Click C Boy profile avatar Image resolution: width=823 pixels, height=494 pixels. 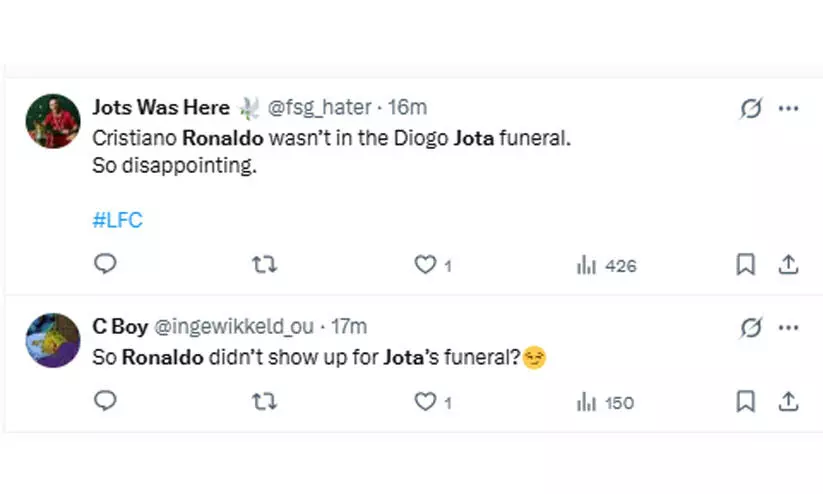[53, 340]
